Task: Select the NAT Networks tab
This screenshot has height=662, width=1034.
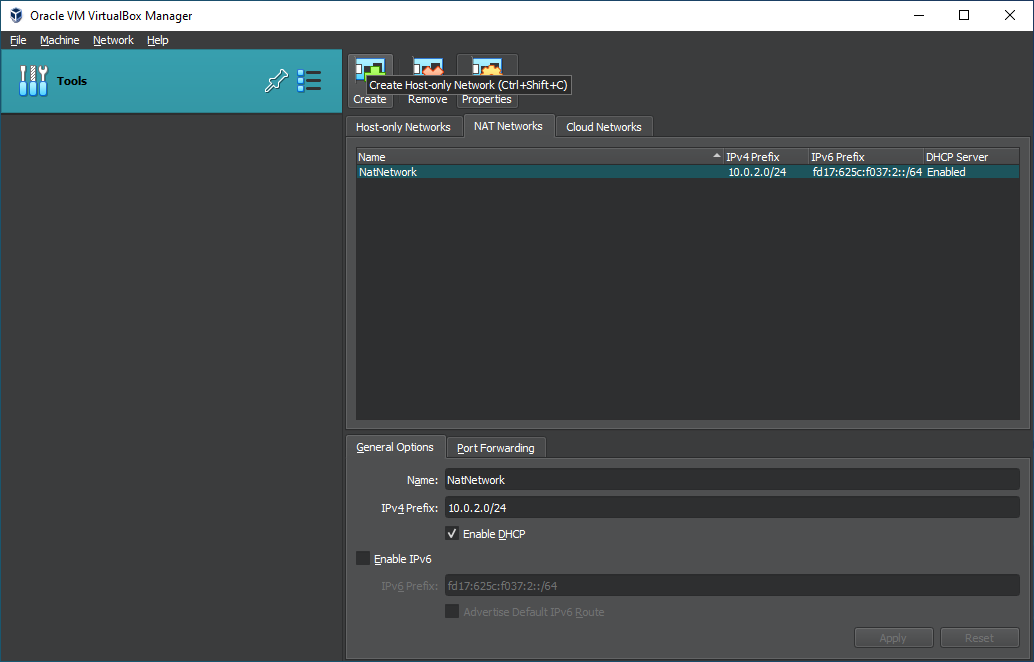Action: [x=508, y=126]
